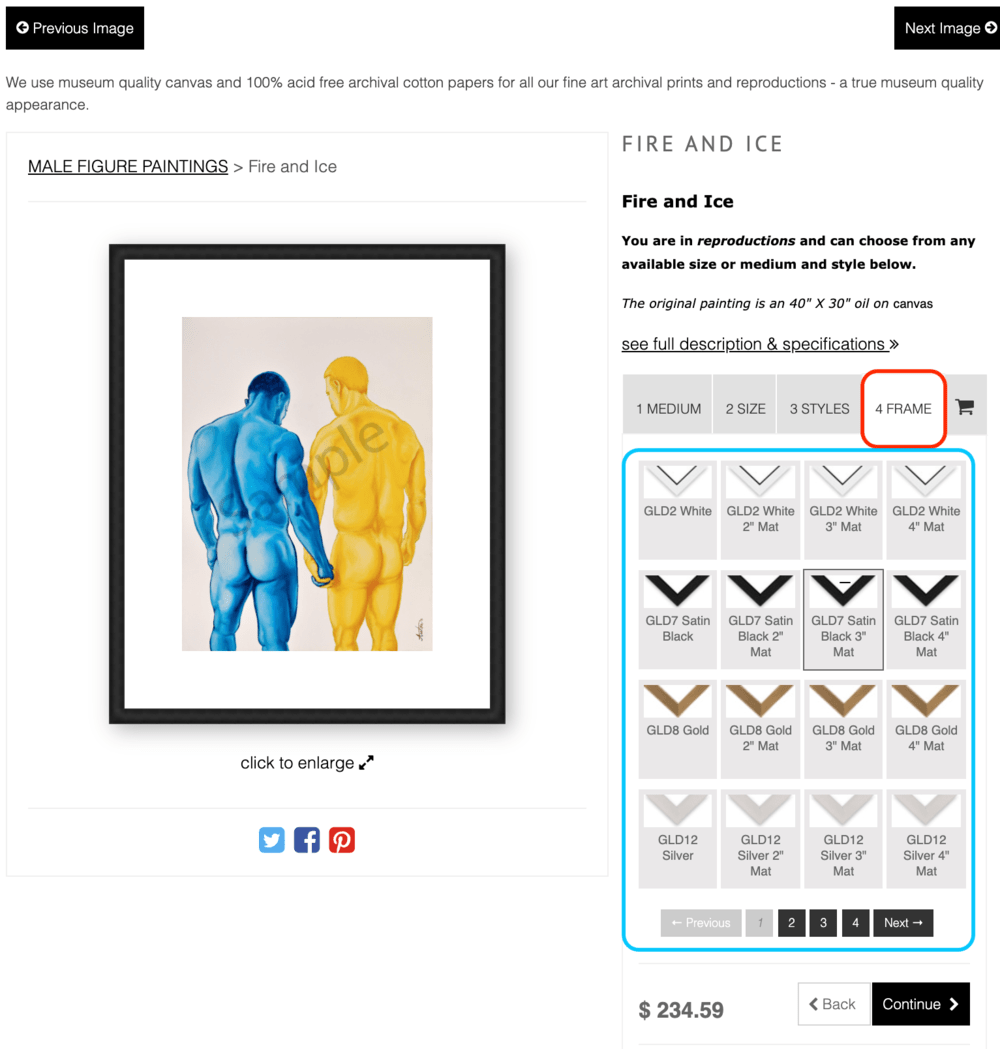Share on Facebook icon
The width and height of the screenshot is (1000, 1049).
[x=307, y=840]
